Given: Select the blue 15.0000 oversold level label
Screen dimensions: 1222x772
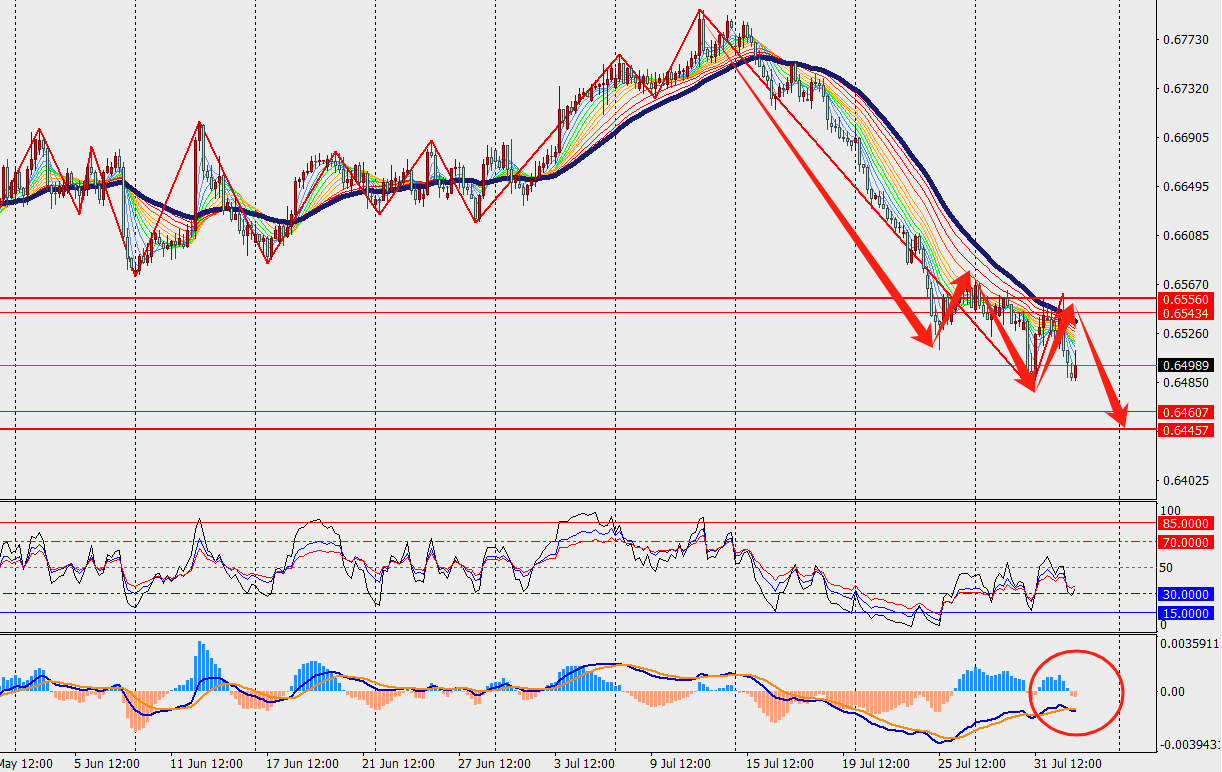Looking at the screenshot, I should (1185, 612).
